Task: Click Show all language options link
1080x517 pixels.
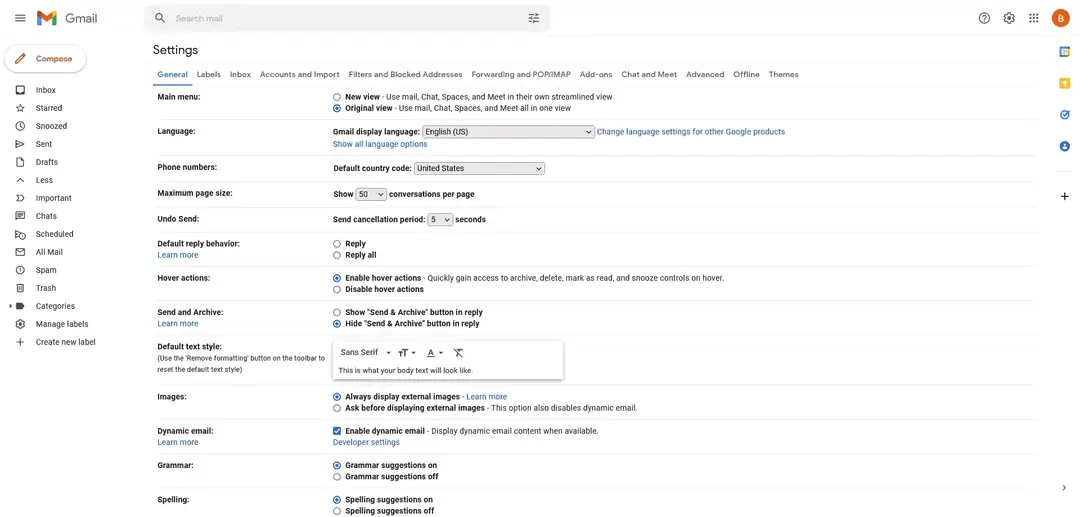Action: 380,145
